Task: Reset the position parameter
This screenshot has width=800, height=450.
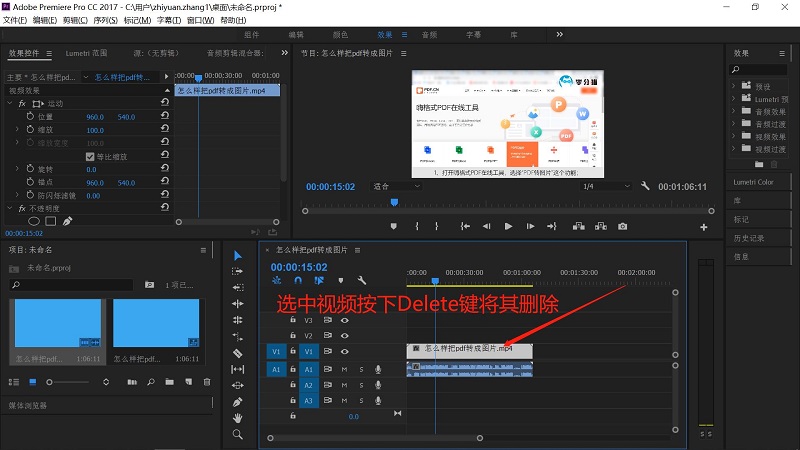Action: [x=165, y=116]
